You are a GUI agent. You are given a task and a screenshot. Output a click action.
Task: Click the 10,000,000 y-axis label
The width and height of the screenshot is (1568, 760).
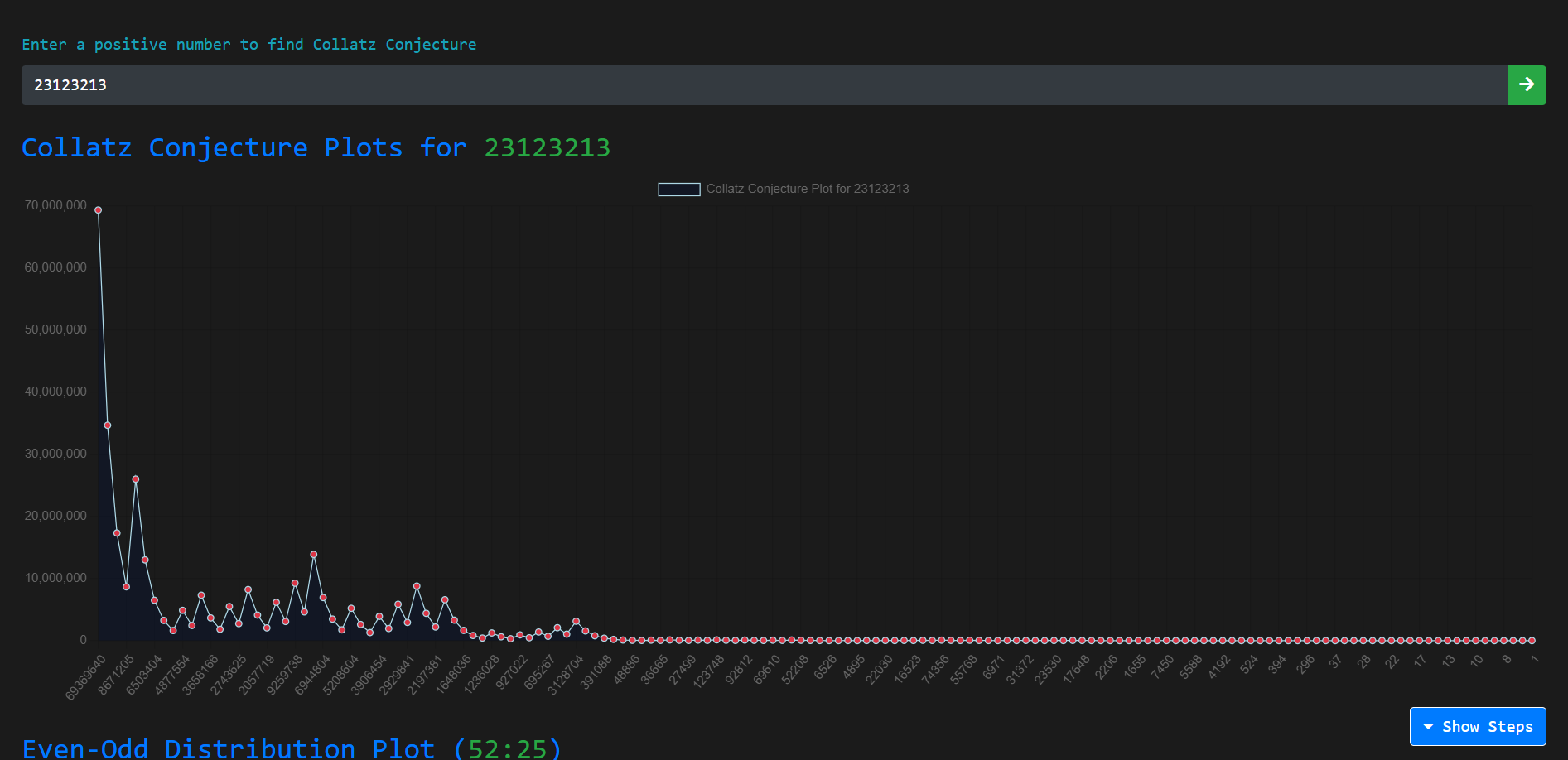pyautogui.click(x=55, y=578)
